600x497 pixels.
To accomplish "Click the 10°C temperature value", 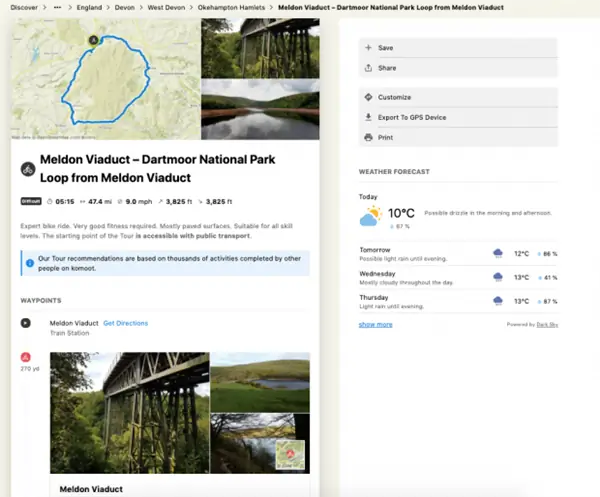I will pyautogui.click(x=401, y=213).
